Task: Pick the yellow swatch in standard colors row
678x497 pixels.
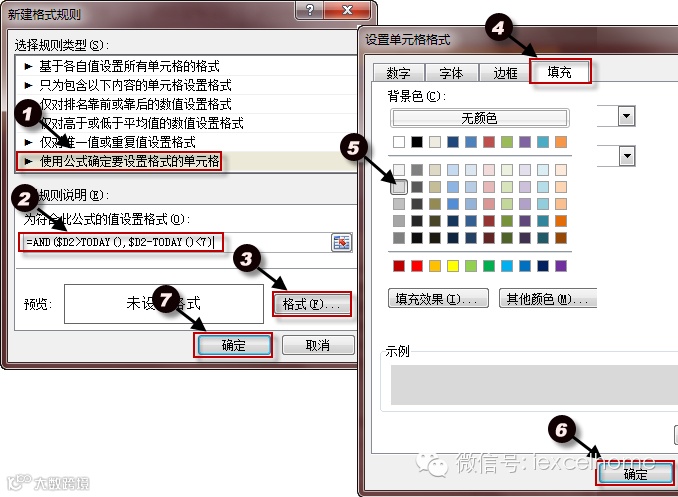Action: point(453,266)
